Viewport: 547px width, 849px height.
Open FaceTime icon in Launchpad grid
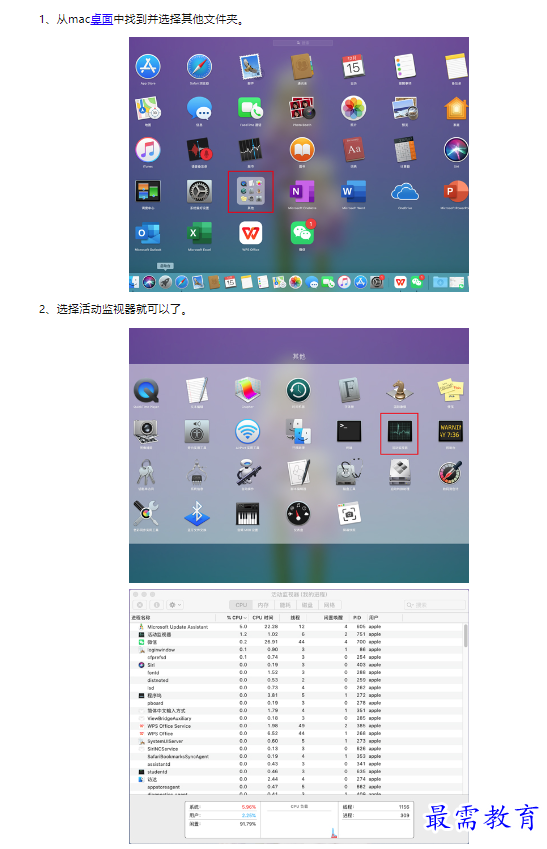pyautogui.click(x=251, y=108)
